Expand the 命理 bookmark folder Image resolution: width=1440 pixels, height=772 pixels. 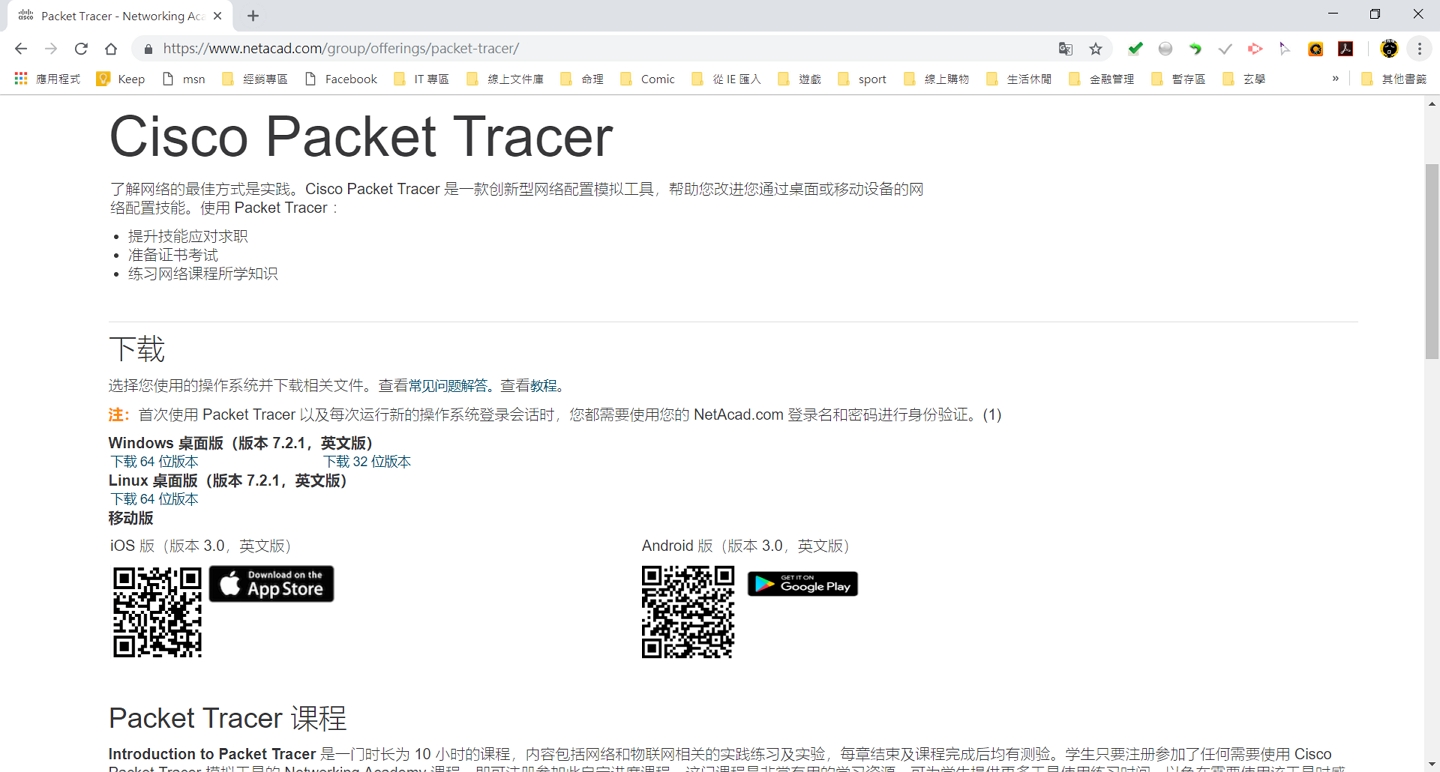coord(581,79)
